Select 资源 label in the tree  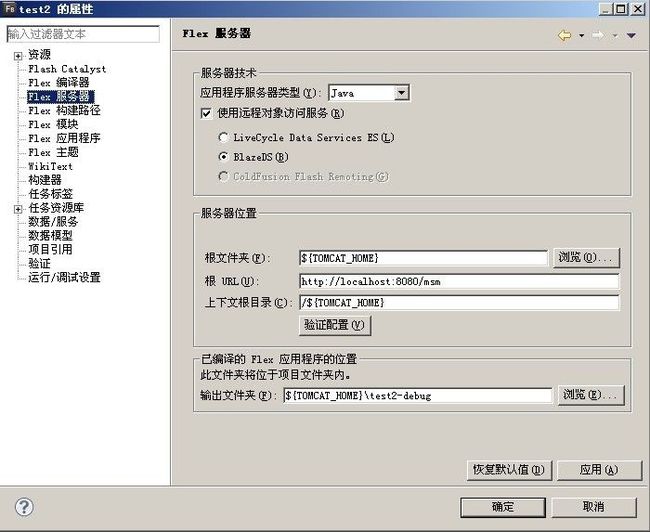click(x=39, y=54)
